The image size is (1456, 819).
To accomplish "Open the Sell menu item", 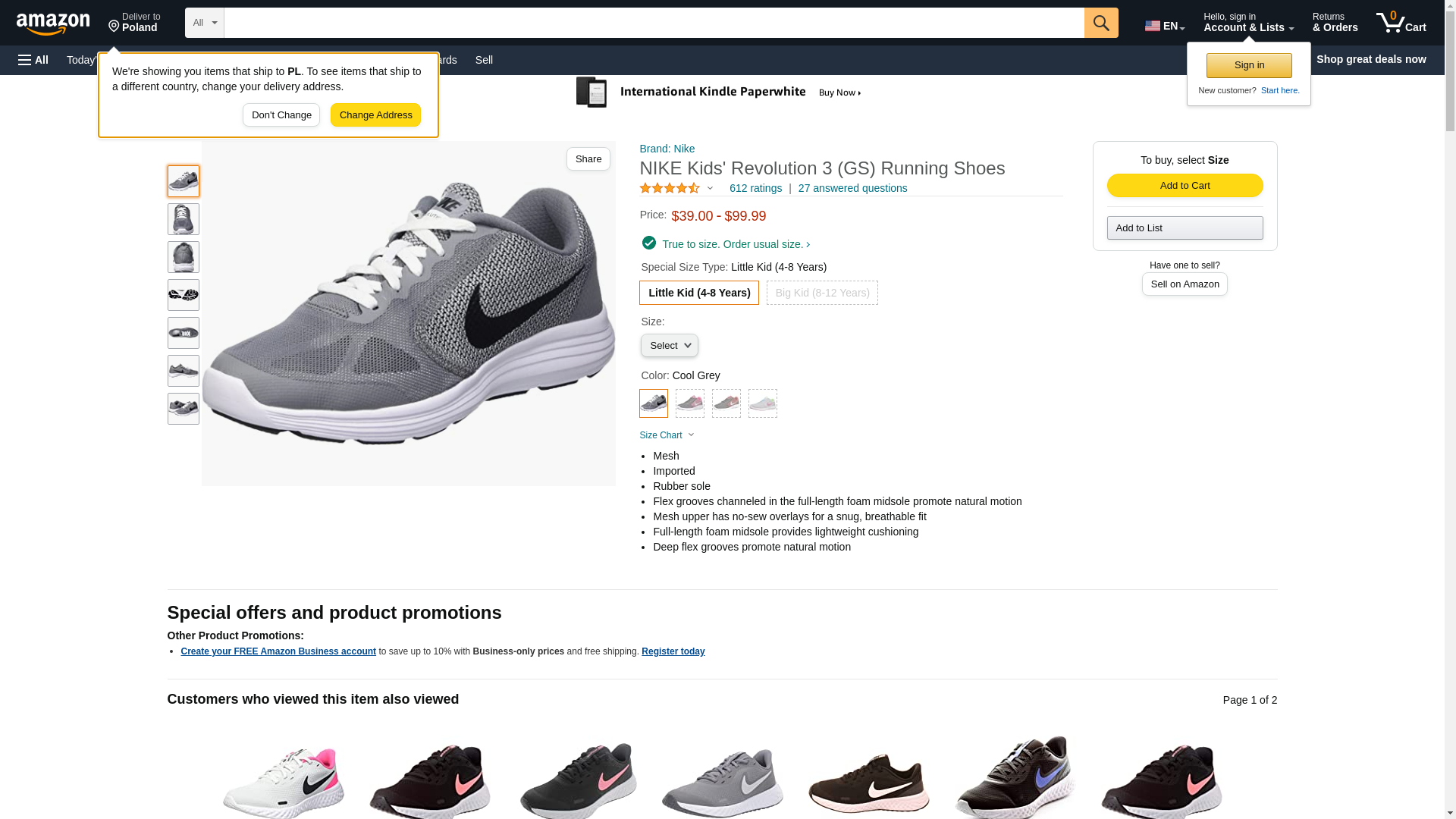I will tap(484, 60).
